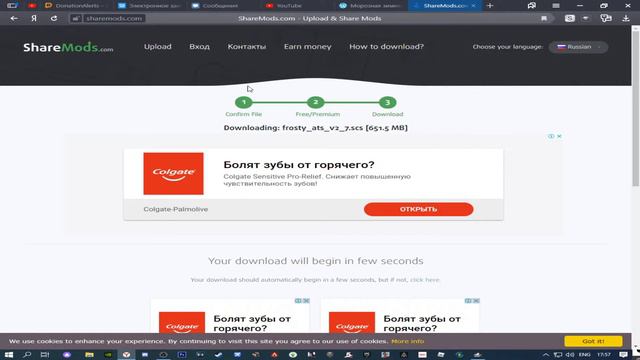Click the ShareMods.com logo
640x360 pixels.
click(x=68, y=47)
